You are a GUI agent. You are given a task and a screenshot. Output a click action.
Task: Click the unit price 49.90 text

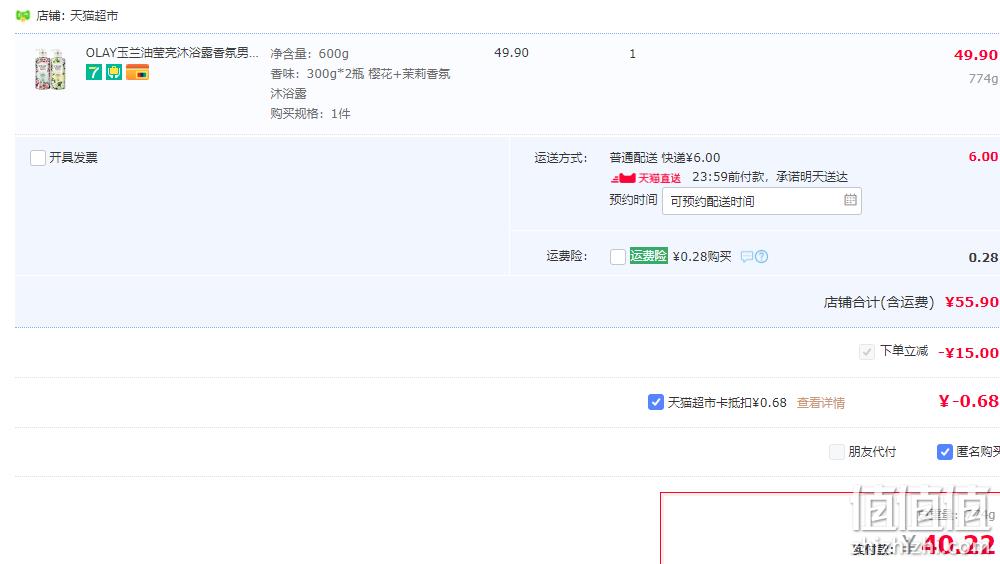point(511,53)
